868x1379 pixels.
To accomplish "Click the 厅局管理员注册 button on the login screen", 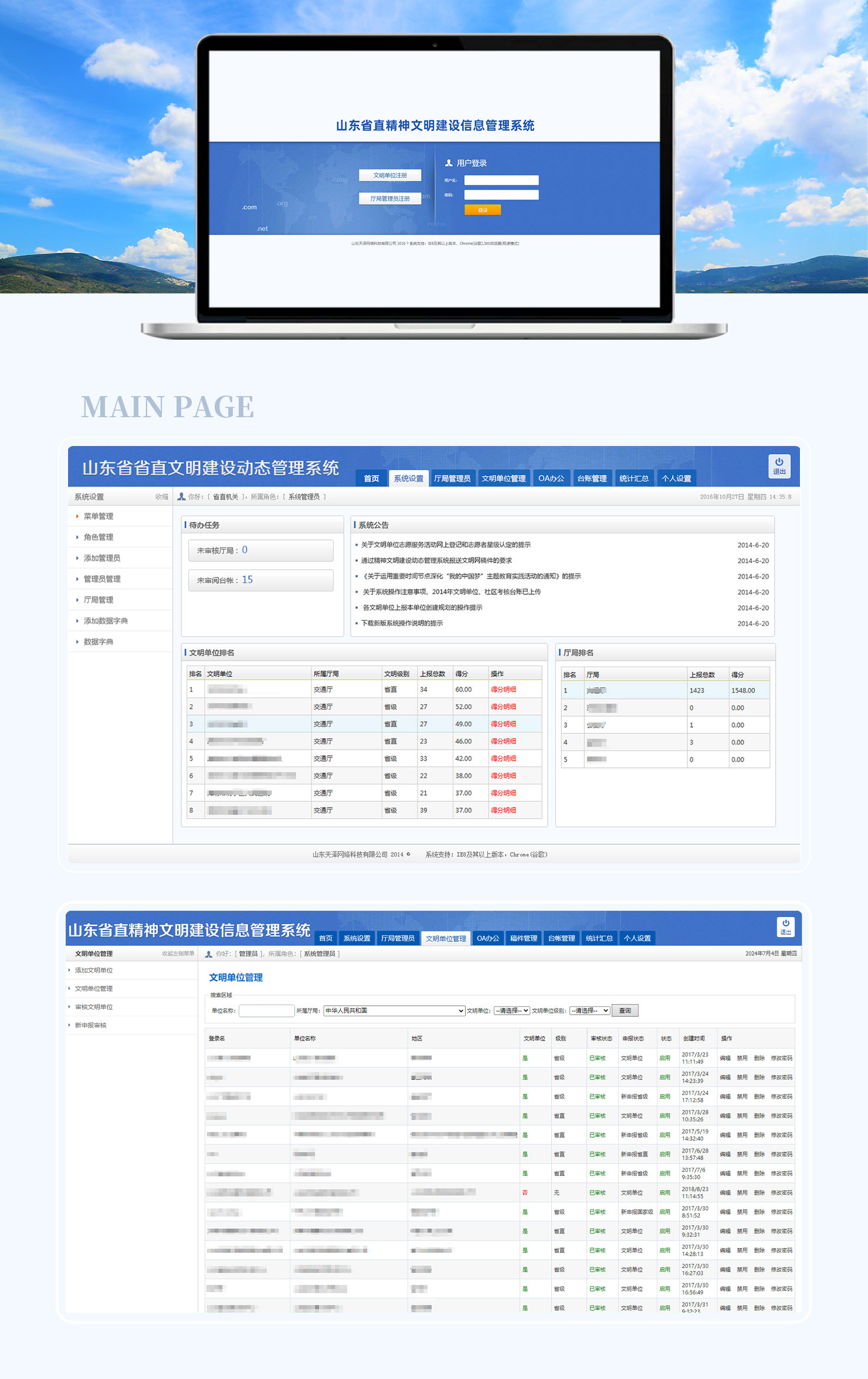I will coord(390,198).
